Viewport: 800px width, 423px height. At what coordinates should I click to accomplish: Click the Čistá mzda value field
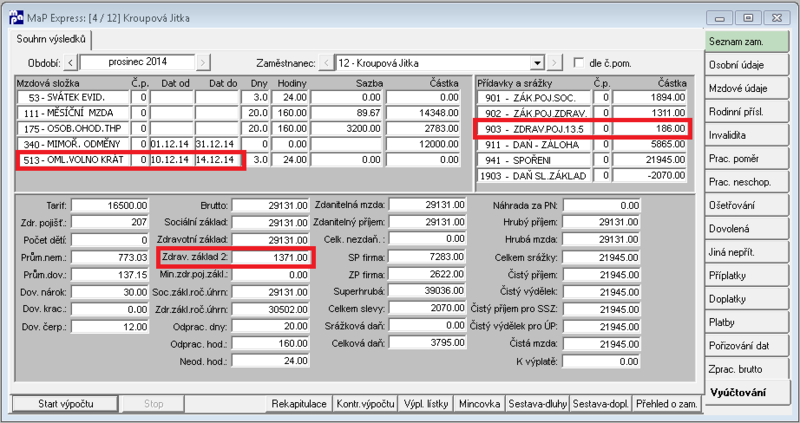point(602,344)
